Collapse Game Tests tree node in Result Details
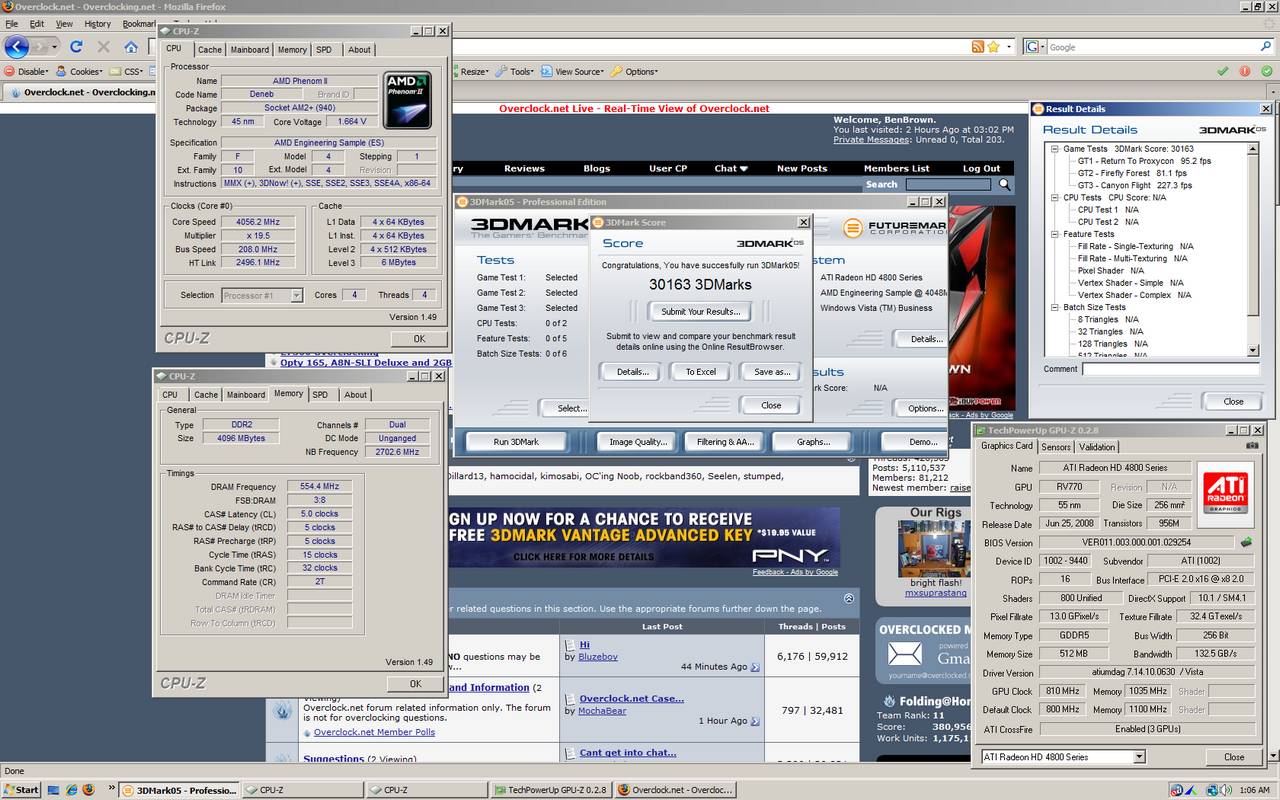The height and width of the screenshot is (800, 1280). coord(1054,149)
